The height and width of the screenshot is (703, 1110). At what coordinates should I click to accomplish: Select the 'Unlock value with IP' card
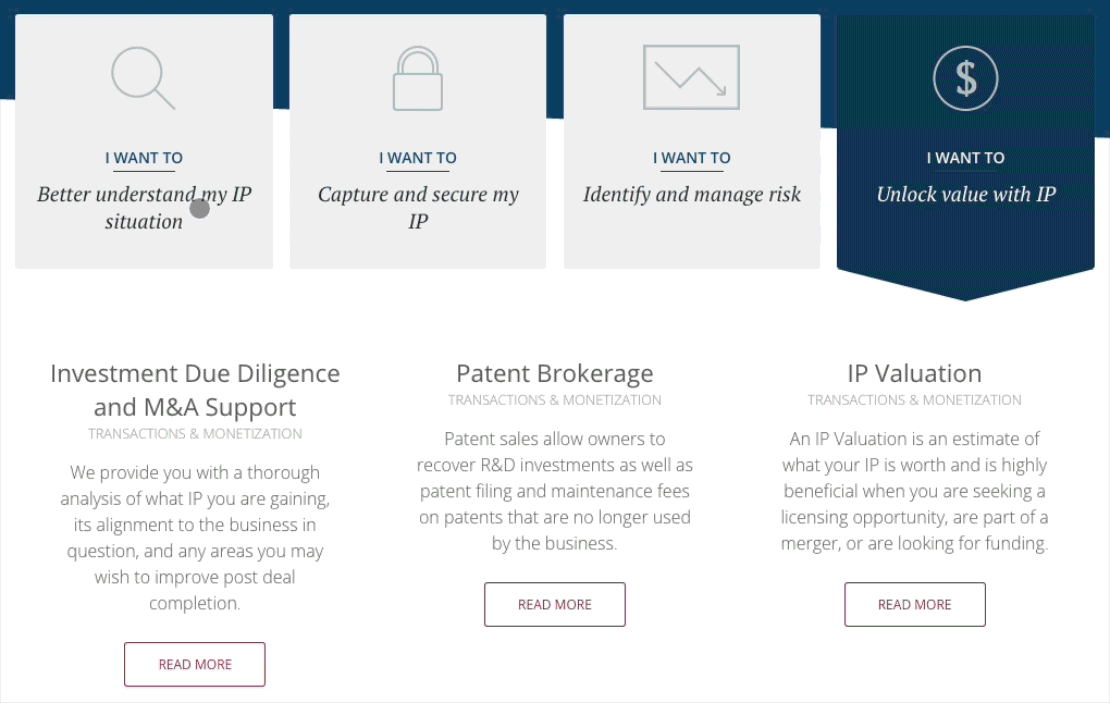pos(965,140)
